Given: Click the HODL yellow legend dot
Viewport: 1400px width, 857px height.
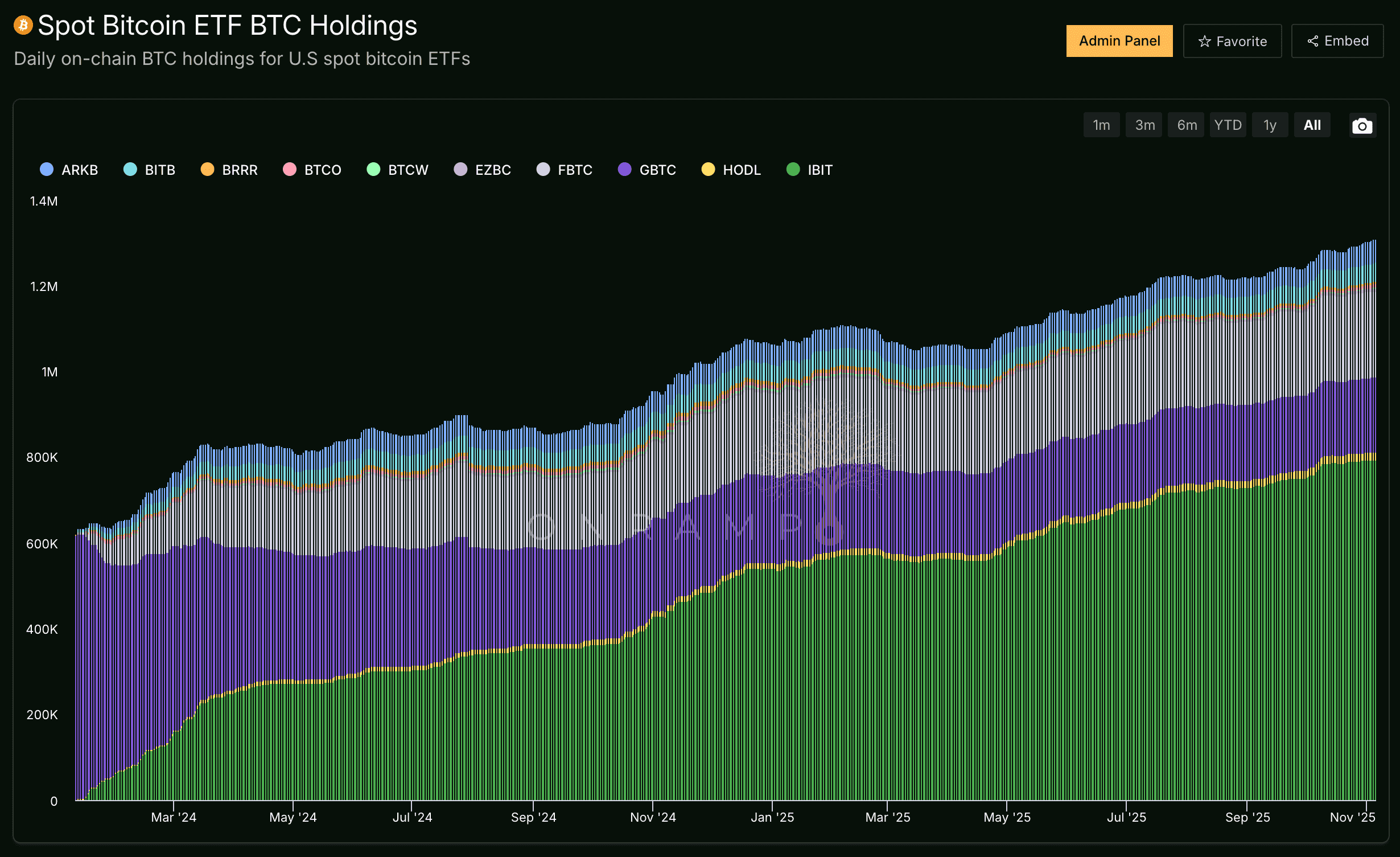Looking at the screenshot, I should 708,169.
